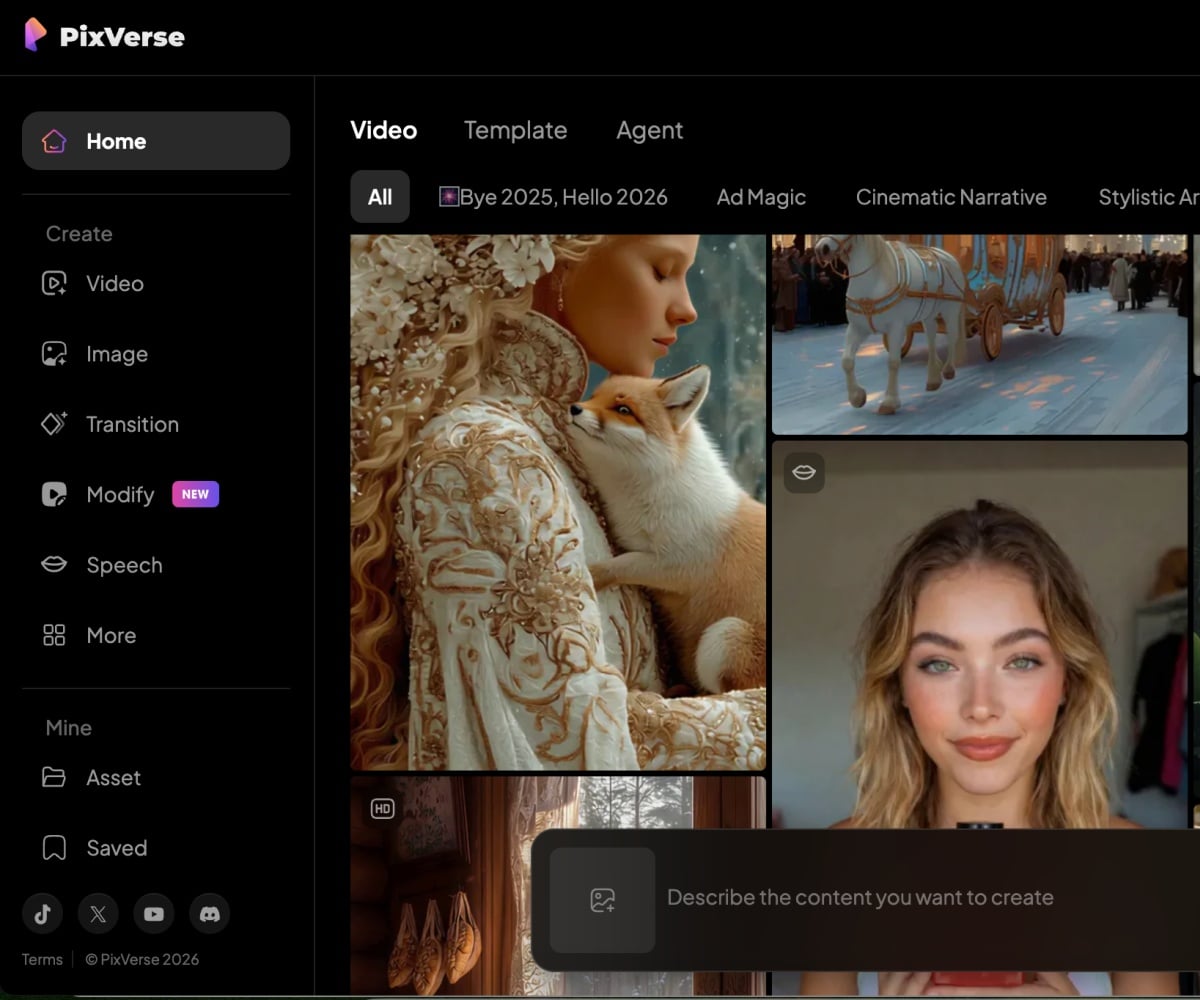Click the NEW badge beside Modify
1200x1000 pixels.
click(x=195, y=494)
